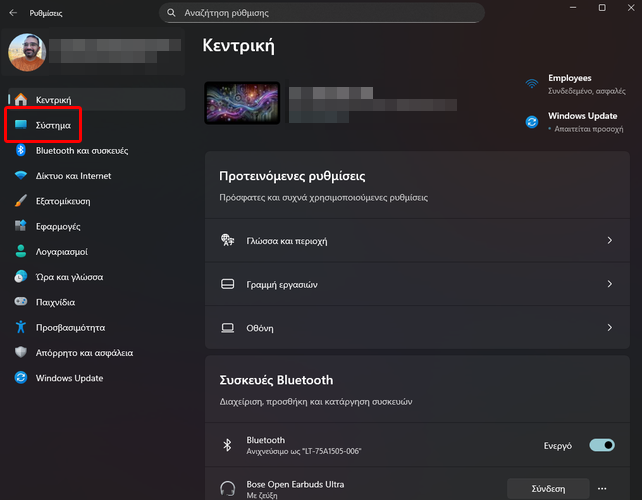Image resolution: width=642 pixels, height=500 pixels.
Task: Open Δίκτυο και Internet from the sidebar
Action: [x=20, y=176]
